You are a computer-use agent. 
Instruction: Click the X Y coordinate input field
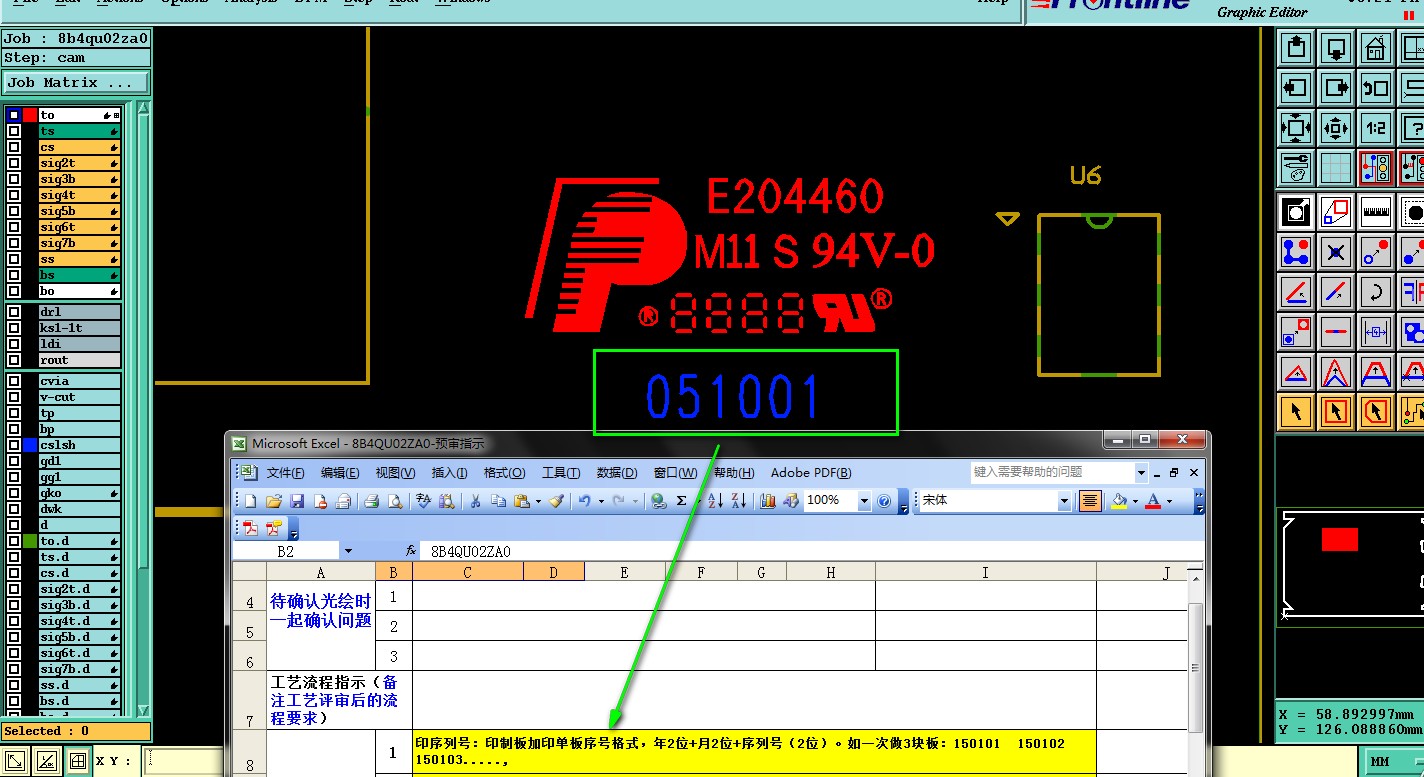click(x=184, y=762)
